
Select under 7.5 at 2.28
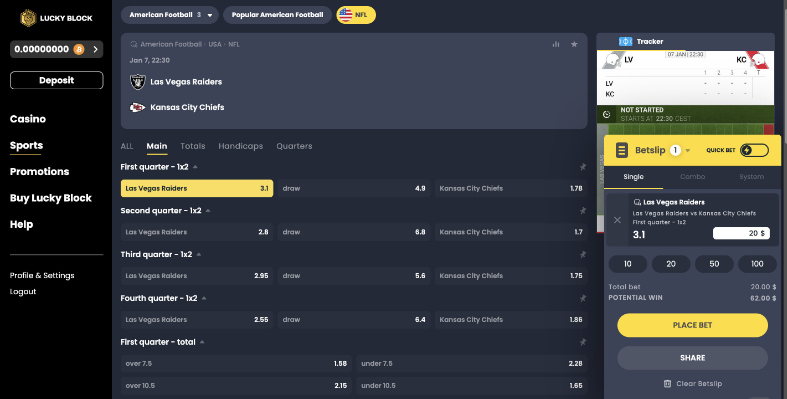click(x=472, y=363)
